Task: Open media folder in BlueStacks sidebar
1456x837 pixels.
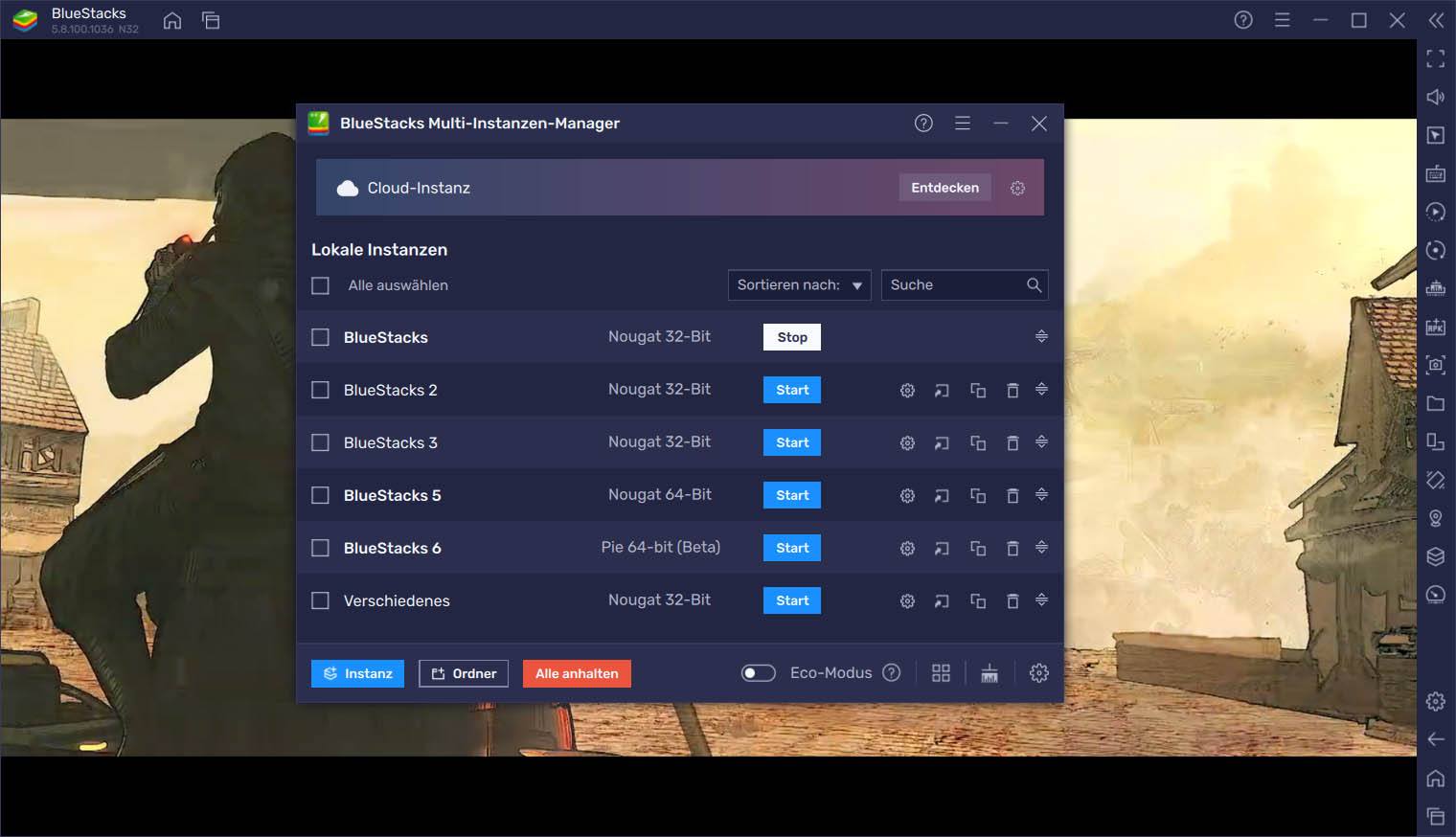Action: click(1435, 403)
